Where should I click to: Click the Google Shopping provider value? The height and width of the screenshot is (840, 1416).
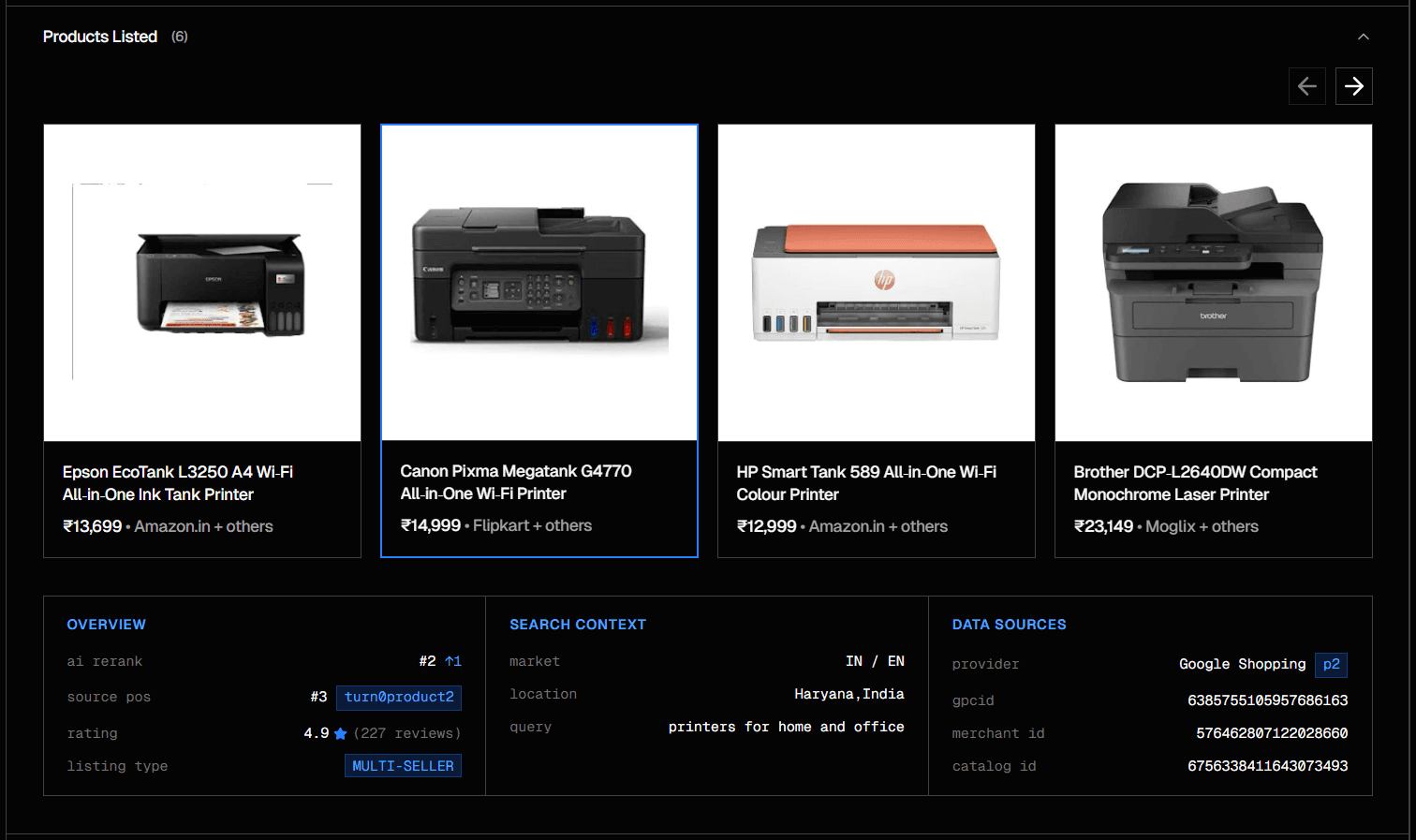(x=1242, y=664)
